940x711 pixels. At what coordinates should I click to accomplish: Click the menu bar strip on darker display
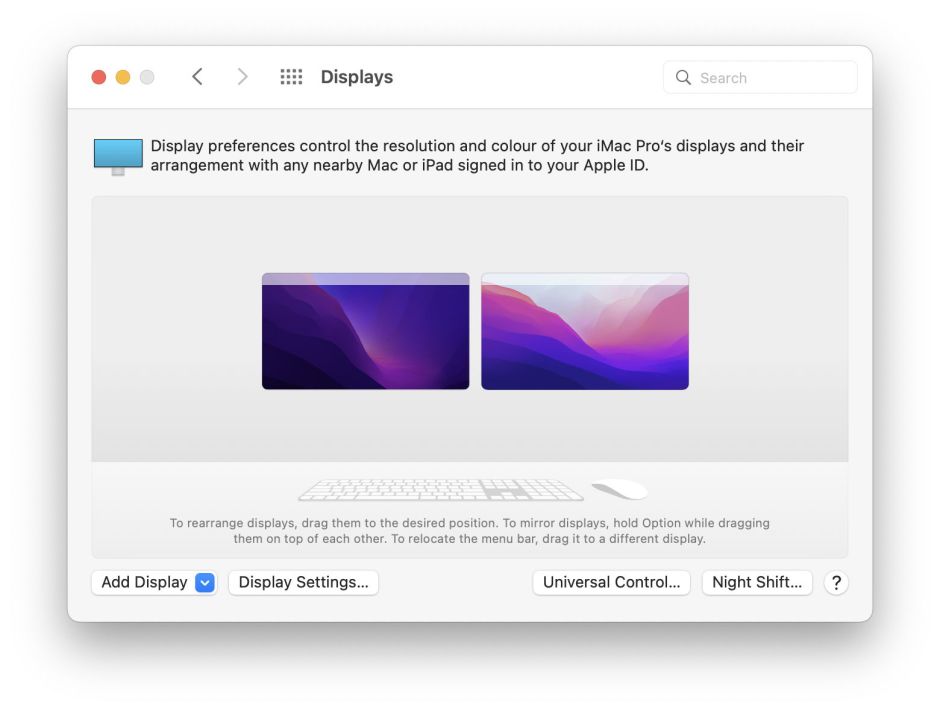pos(365,279)
